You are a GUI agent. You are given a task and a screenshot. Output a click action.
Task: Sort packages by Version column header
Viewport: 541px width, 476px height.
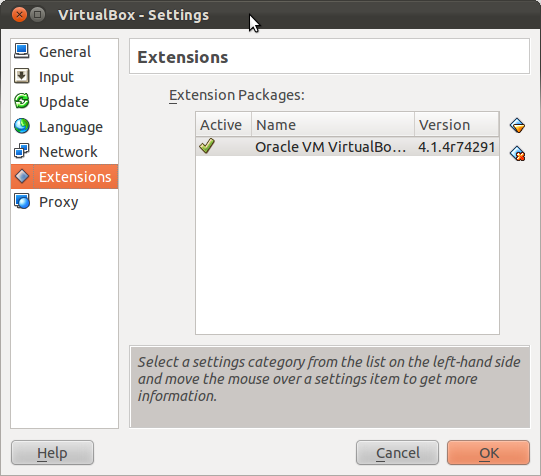[x=456, y=125]
